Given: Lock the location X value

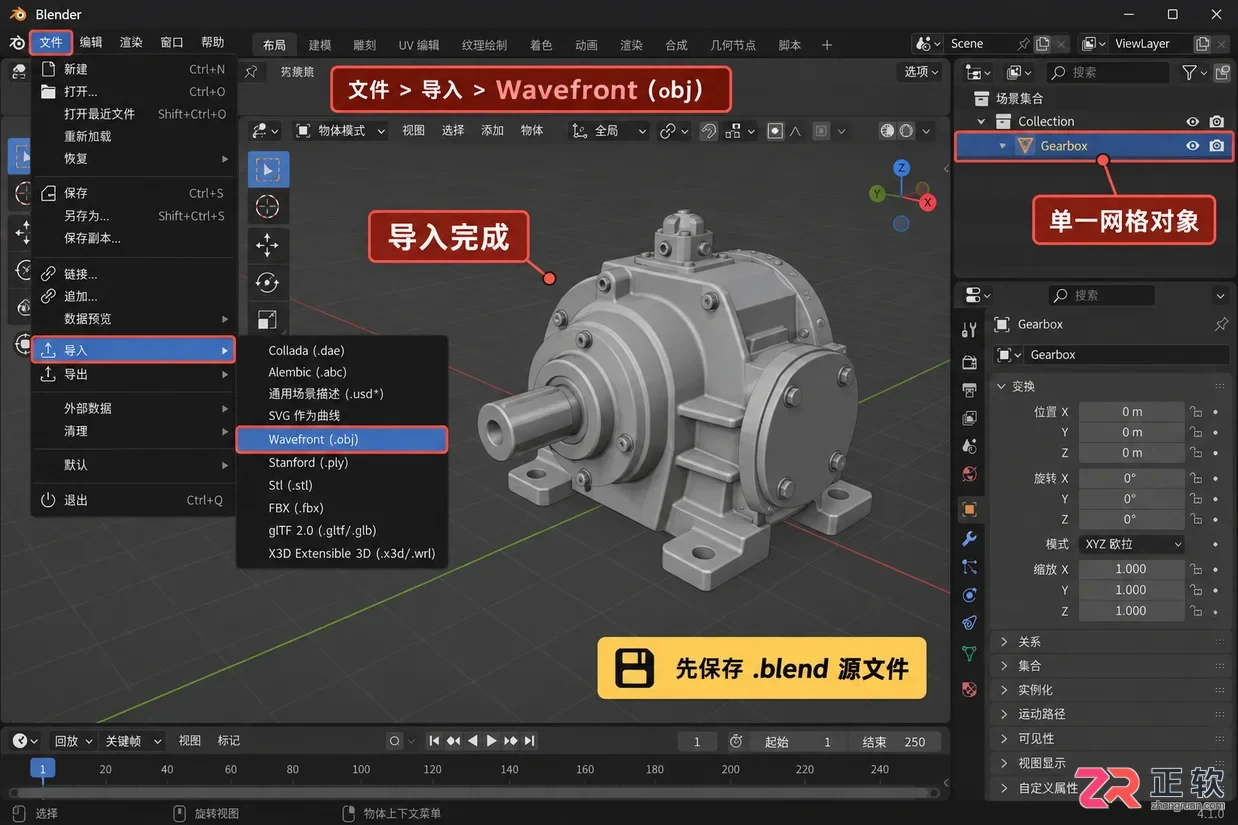Looking at the screenshot, I should coord(1195,412).
